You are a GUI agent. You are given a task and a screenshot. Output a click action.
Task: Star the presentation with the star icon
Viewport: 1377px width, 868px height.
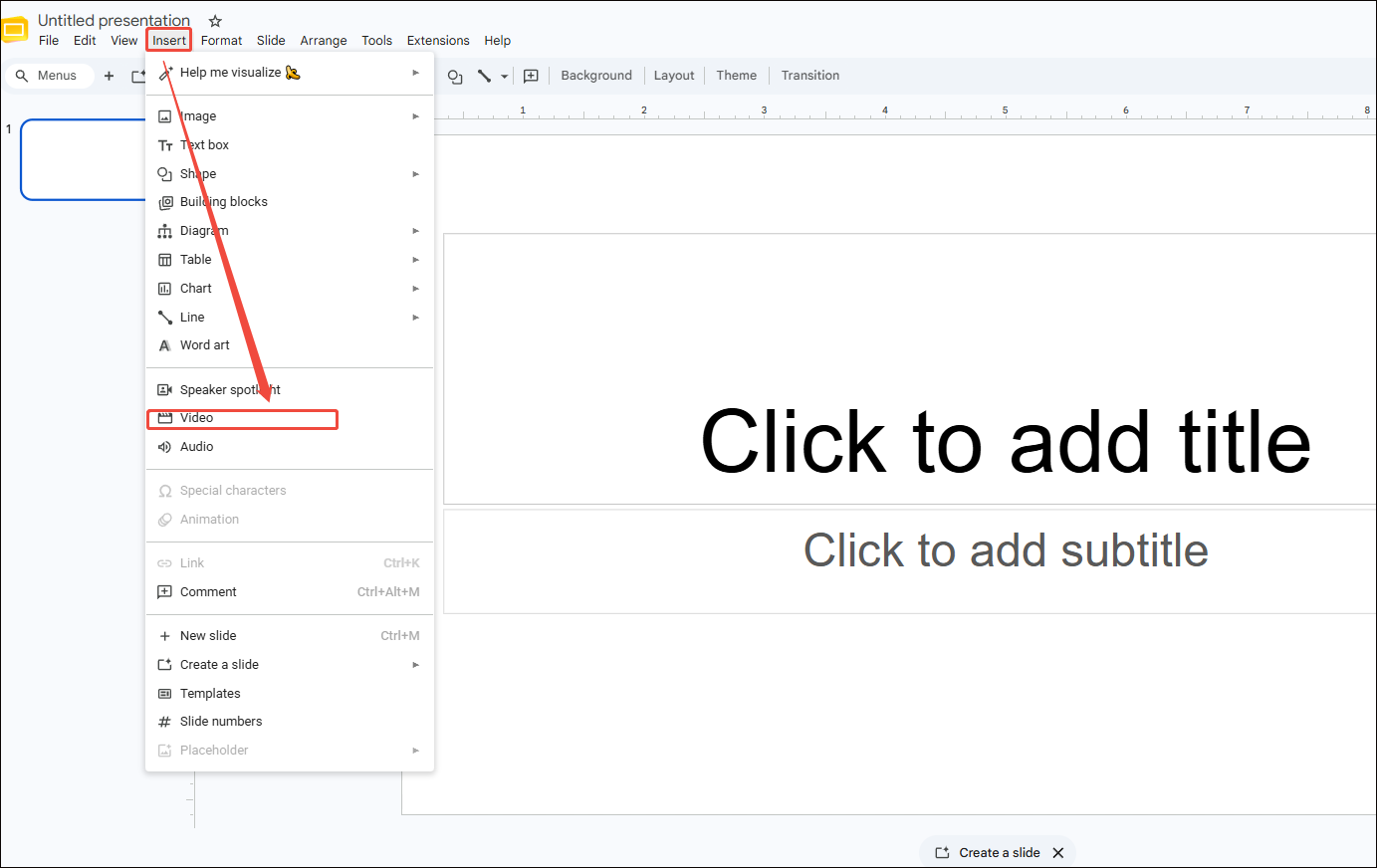(215, 21)
